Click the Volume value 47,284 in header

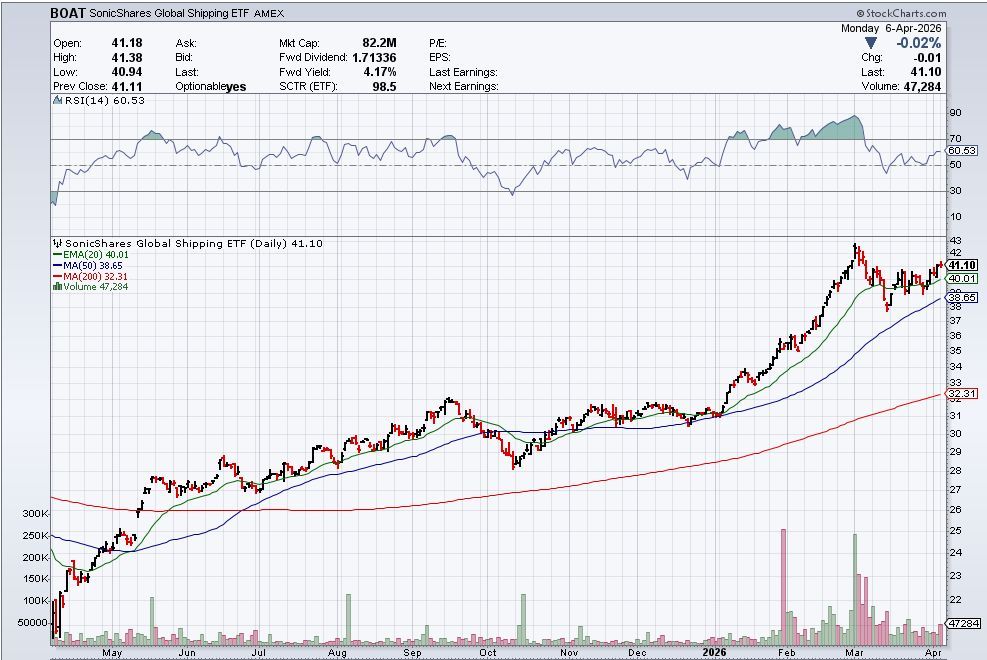922,87
